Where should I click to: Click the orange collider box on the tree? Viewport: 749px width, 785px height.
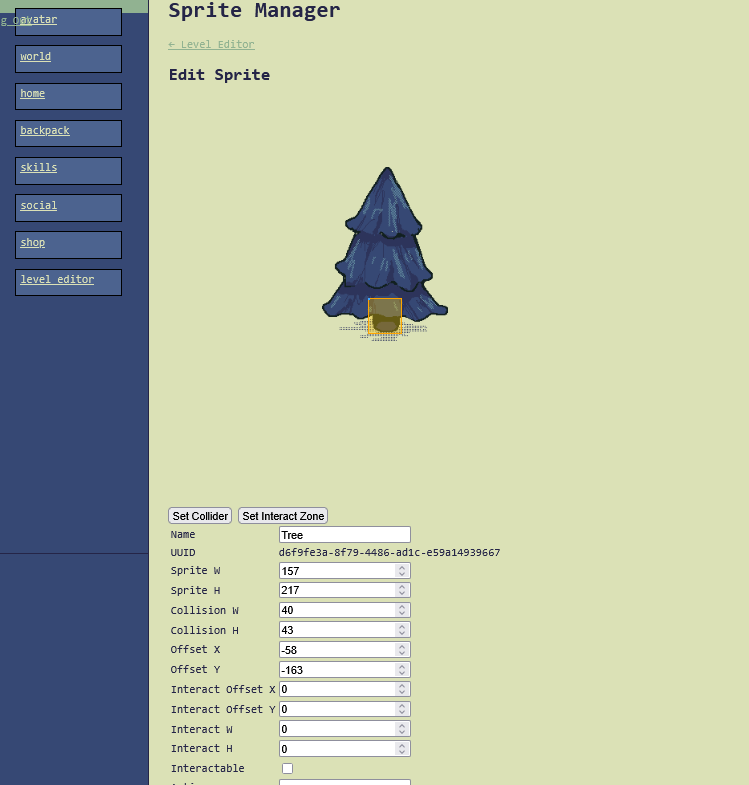385,315
